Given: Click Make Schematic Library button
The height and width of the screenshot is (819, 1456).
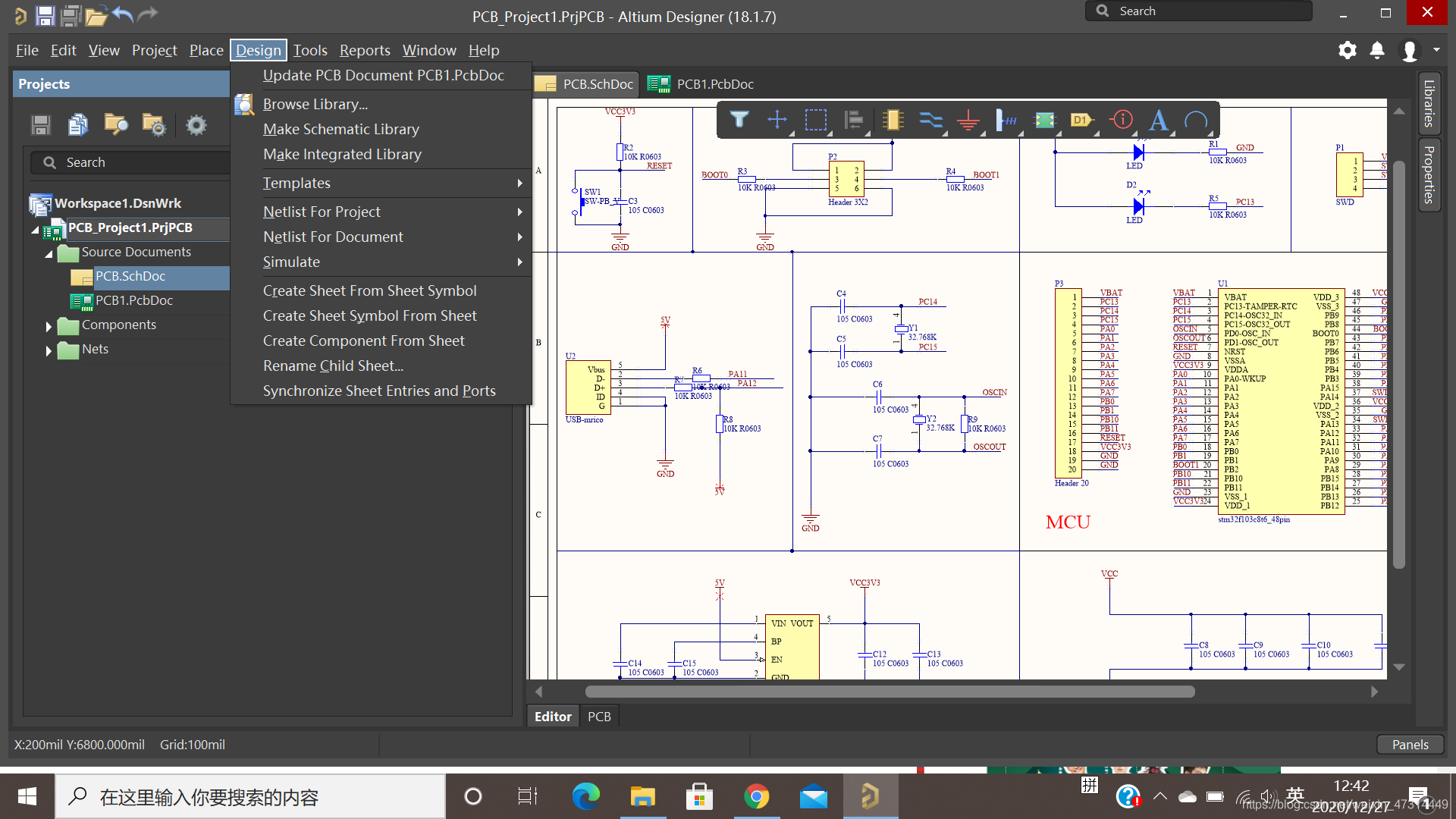Looking at the screenshot, I should tap(341, 128).
